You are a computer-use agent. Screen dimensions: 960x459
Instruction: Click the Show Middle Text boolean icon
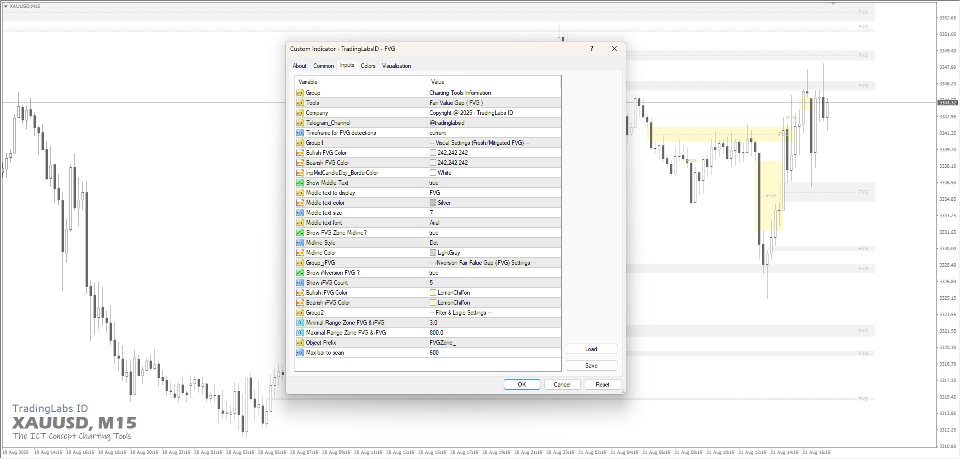pyautogui.click(x=300, y=182)
